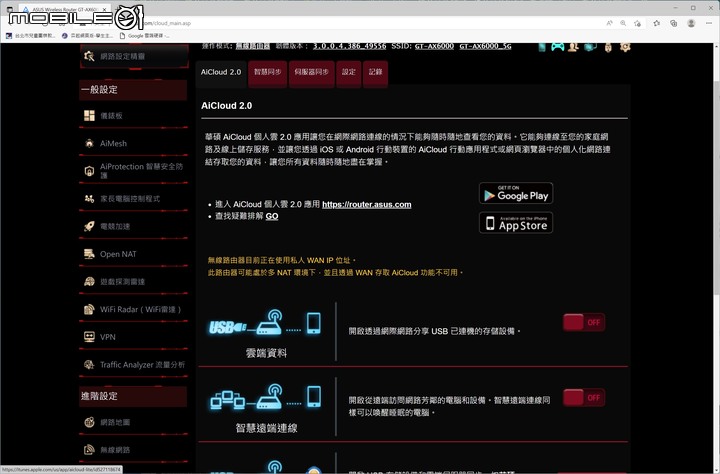Image resolution: width=720 pixels, height=474 pixels.
Task: Click the 網路地圖 network map icon
Action: [89, 422]
